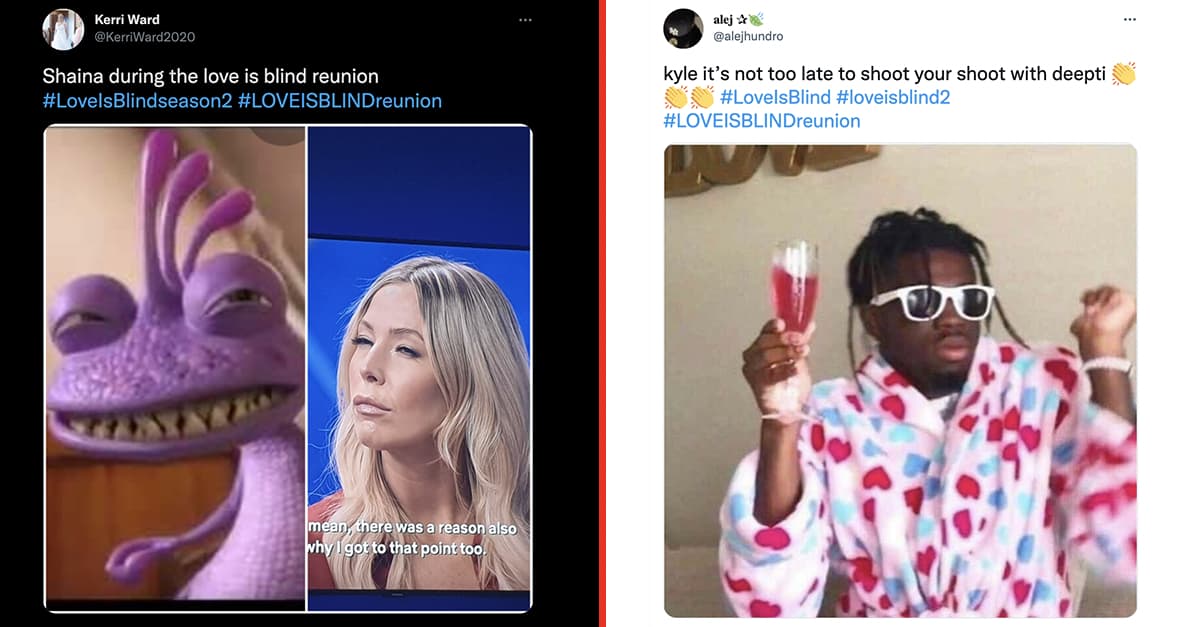Click the @alejhundro handle

pos(748,36)
